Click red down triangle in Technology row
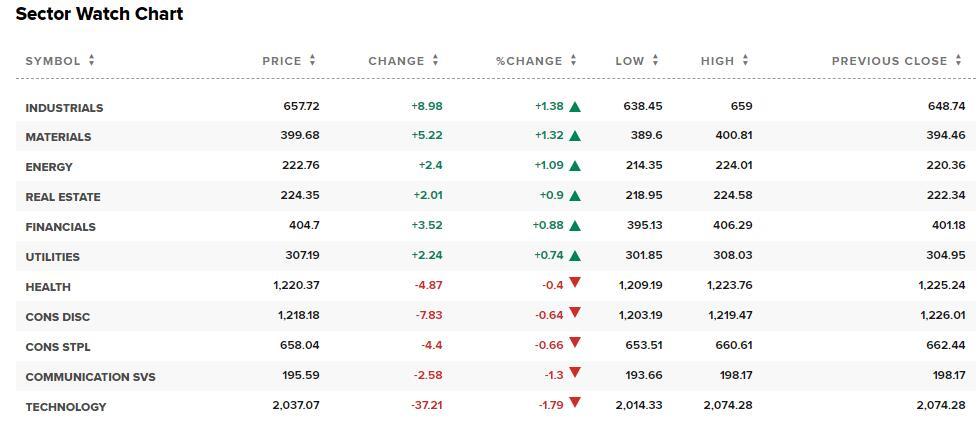Viewport: 980px width, 423px height. 575,403
